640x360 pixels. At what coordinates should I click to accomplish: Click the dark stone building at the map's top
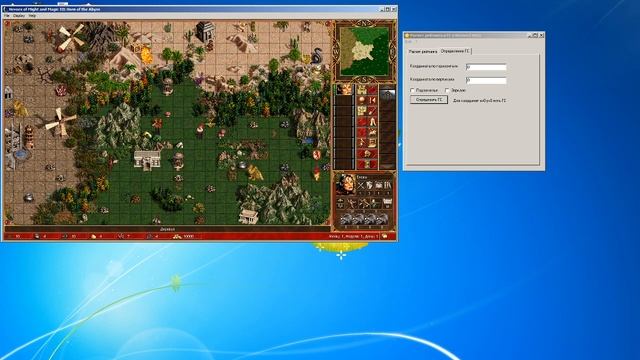point(205,31)
